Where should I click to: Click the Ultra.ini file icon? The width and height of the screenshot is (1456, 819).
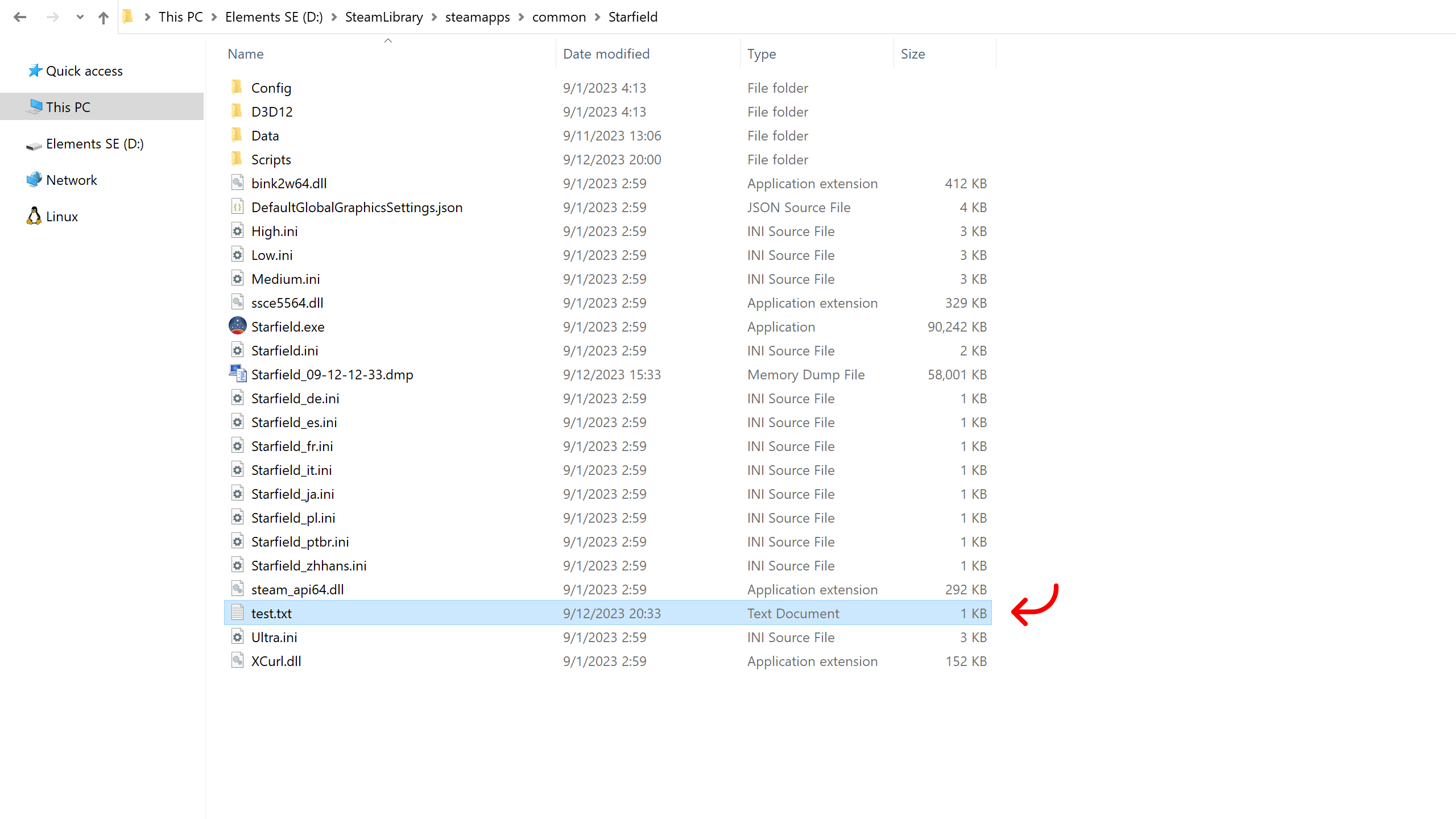pyautogui.click(x=237, y=637)
